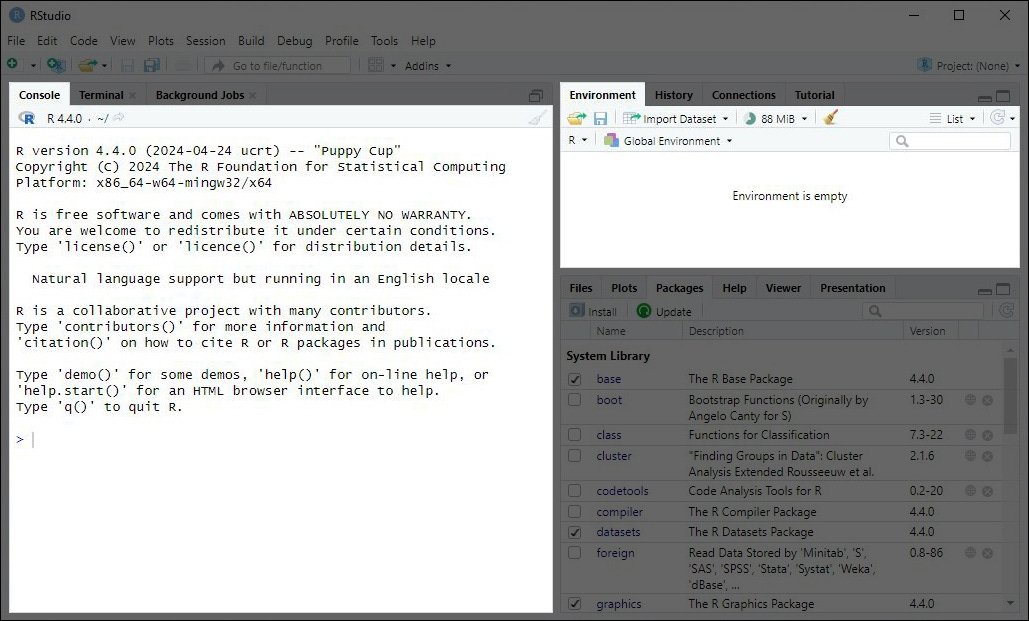Click the New File plus icon
The width and height of the screenshot is (1029, 621).
pyautogui.click(x=12, y=64)
